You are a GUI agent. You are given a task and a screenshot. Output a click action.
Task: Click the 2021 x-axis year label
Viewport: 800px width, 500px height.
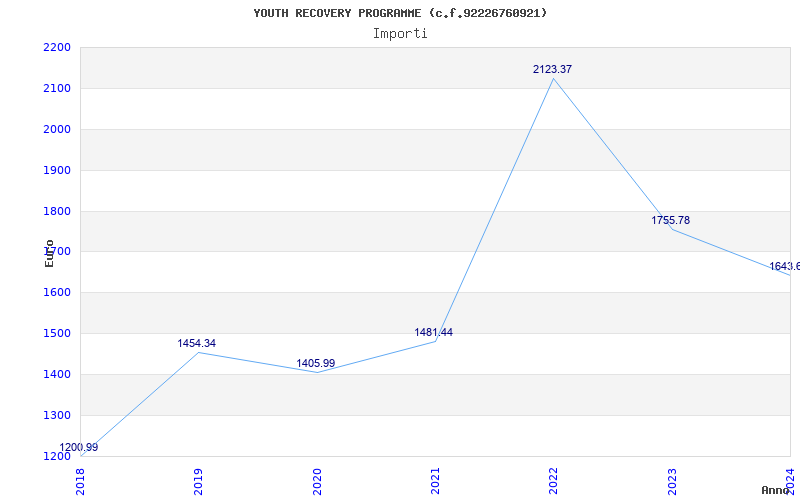tap(435, 482)
